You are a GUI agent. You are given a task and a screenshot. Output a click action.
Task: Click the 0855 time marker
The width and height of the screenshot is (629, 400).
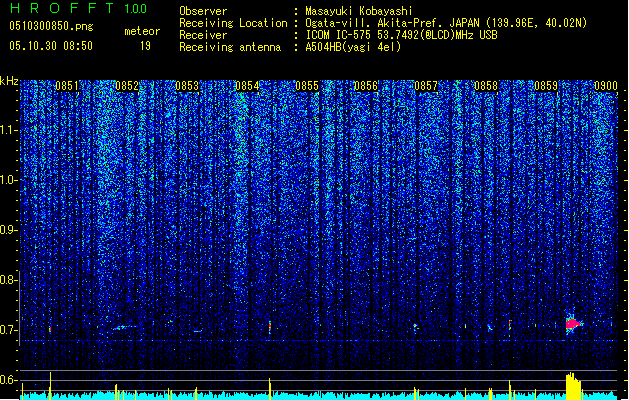tap(307, 86)
